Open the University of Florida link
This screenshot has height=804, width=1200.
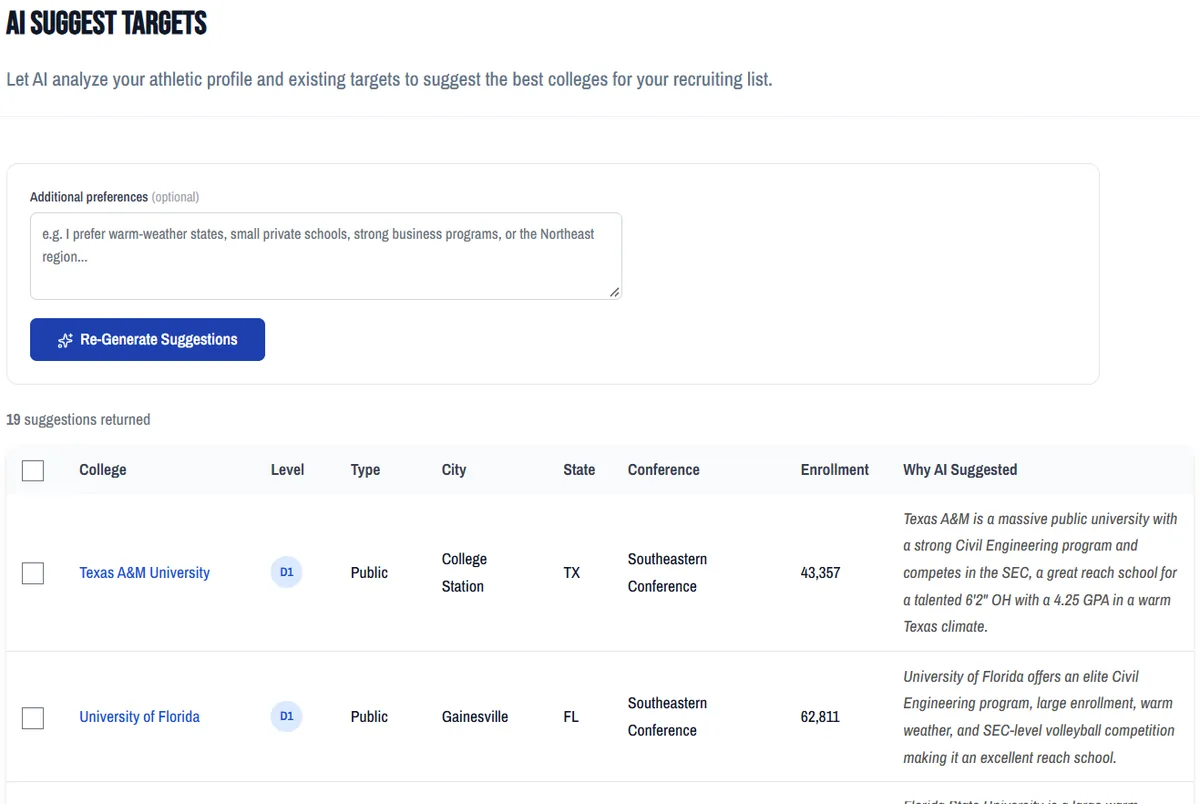point(140,717)
